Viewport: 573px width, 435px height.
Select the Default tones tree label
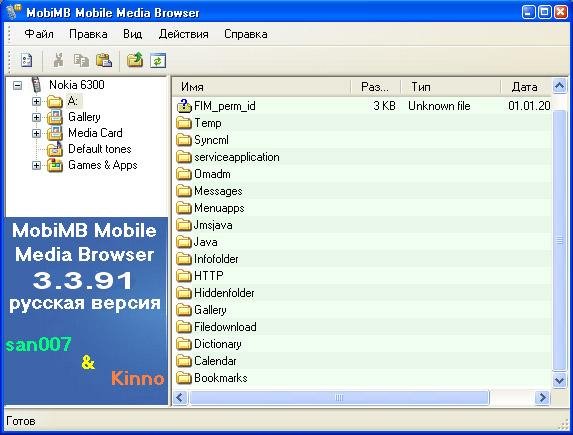[x=100, y=149]
